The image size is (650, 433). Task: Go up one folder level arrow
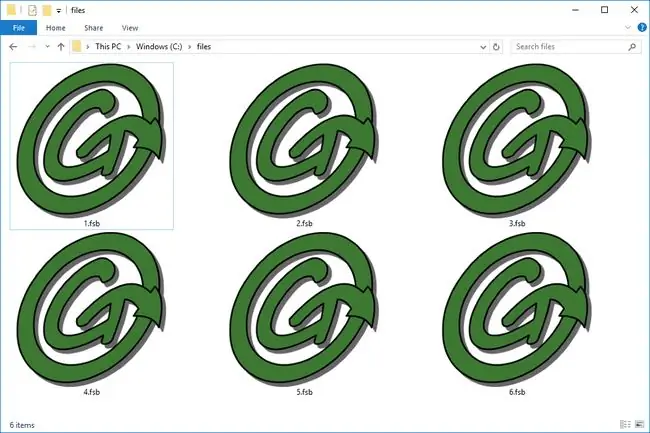pos(61,47)
